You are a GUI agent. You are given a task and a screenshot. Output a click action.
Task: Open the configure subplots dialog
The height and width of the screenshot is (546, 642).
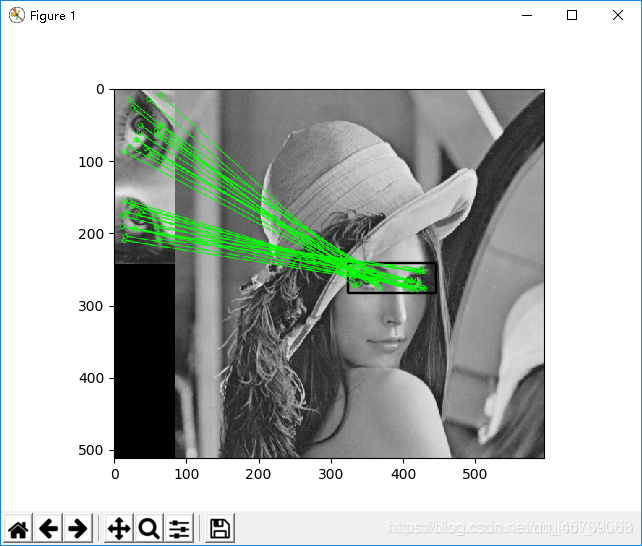pyautogui.click(x=179, y=528)
